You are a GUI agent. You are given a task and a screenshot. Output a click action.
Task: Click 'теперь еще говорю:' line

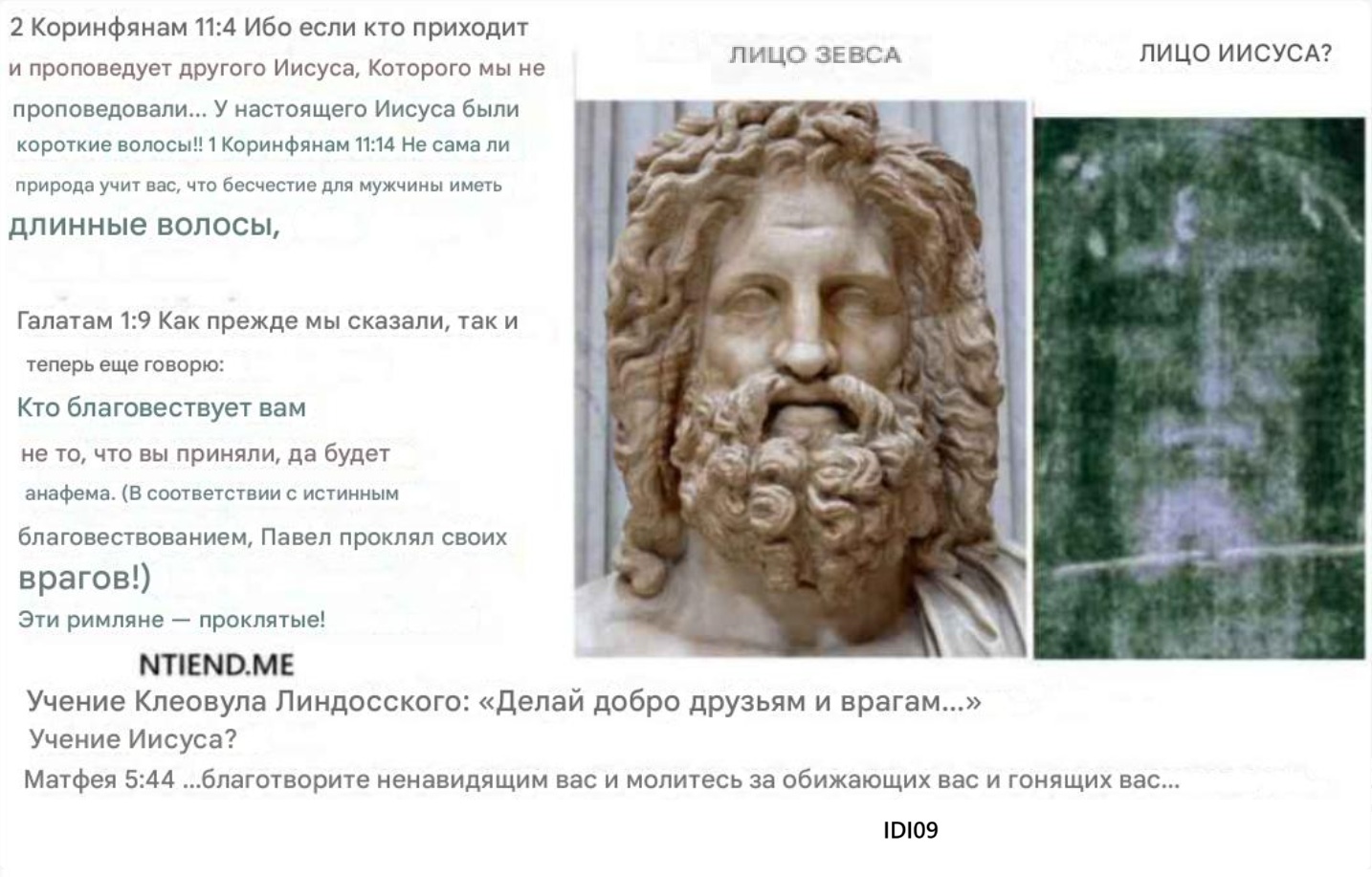click(x=125, y=364)
